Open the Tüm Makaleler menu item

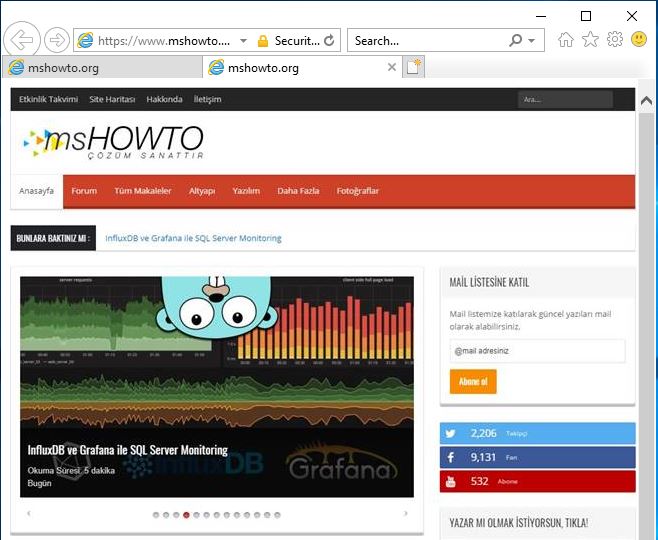click(x=143, y=191)
